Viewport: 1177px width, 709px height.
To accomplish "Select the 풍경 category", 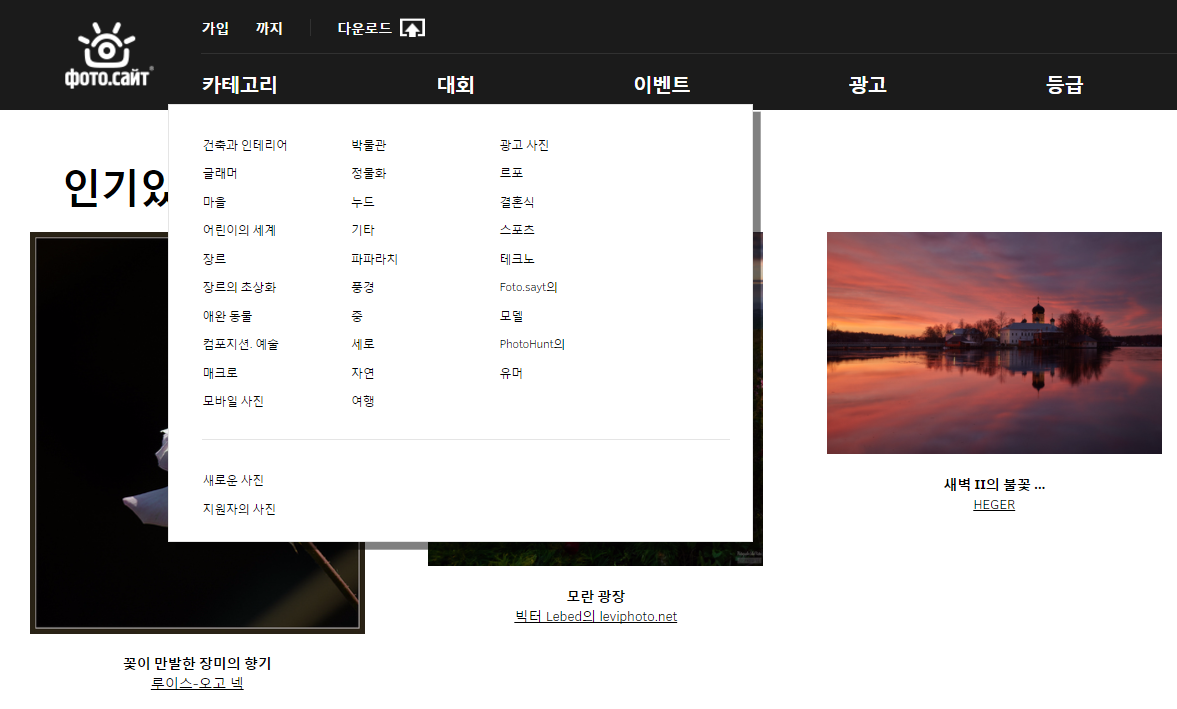I will click(362, 287).
